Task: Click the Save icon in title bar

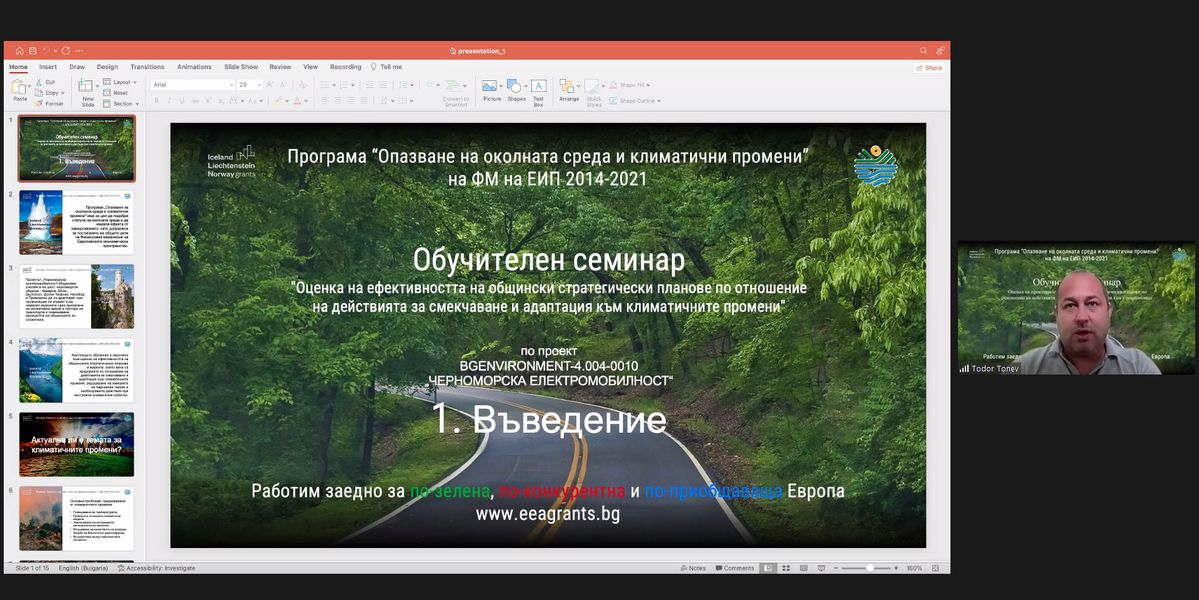Action: point(33,50)
